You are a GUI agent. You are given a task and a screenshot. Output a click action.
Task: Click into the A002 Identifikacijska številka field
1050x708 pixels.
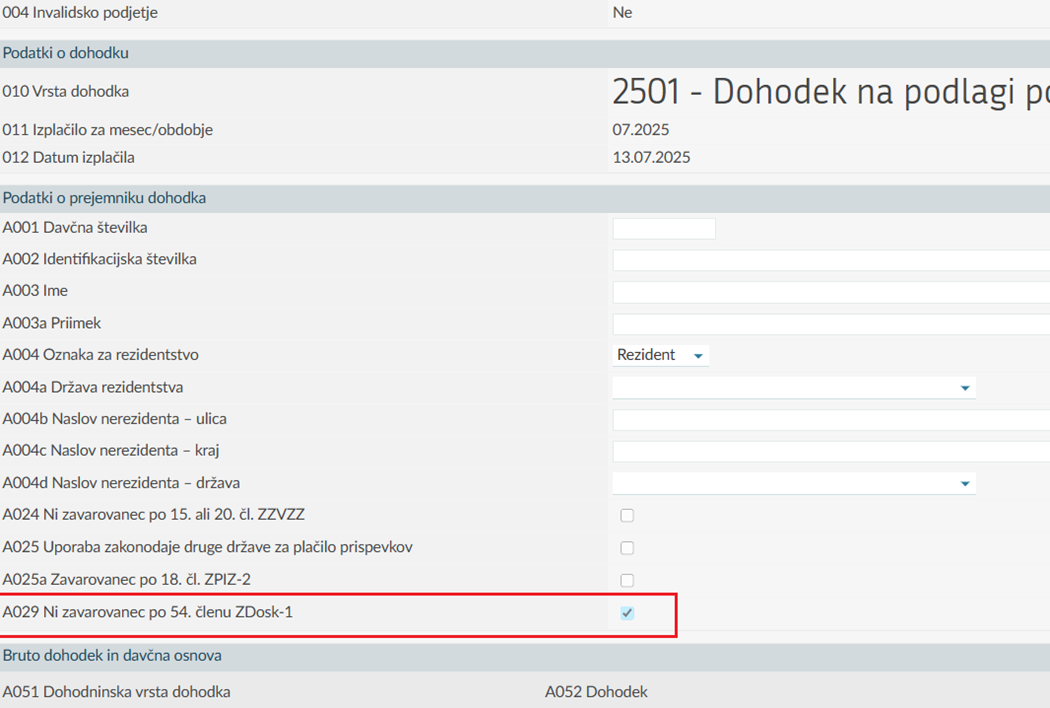coord(831,260)
